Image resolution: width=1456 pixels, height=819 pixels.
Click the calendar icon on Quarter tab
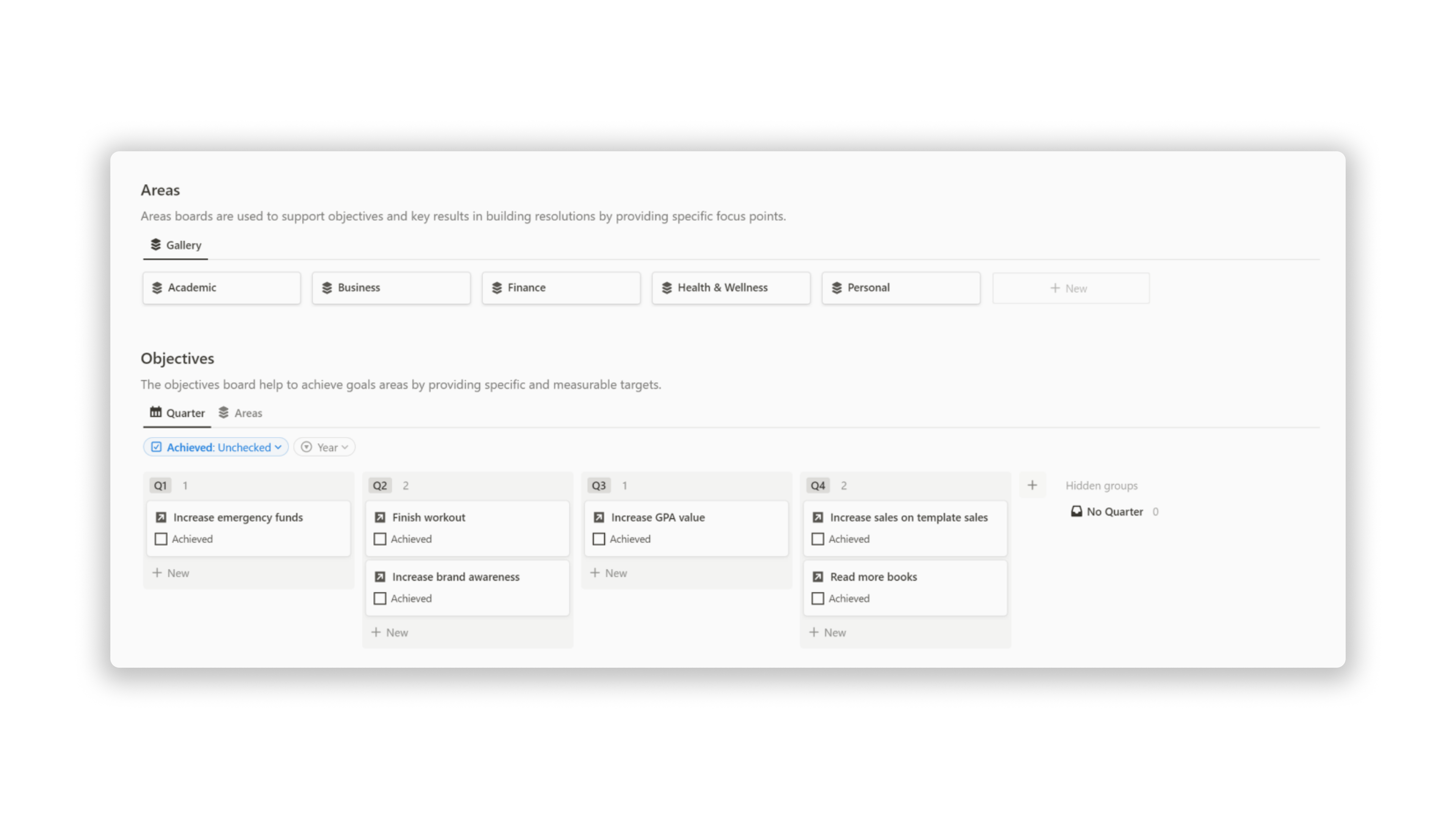coord(155,412)
